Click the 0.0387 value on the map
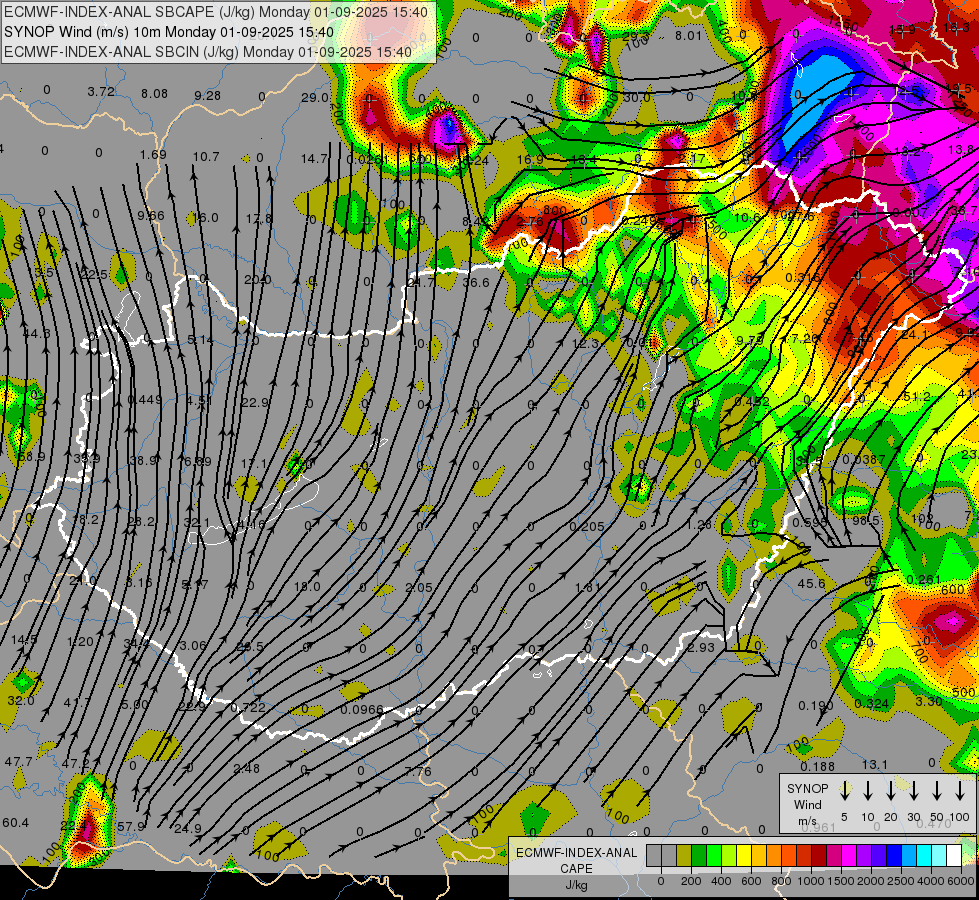Screen dimensions: 979x900 click(864, 460)
